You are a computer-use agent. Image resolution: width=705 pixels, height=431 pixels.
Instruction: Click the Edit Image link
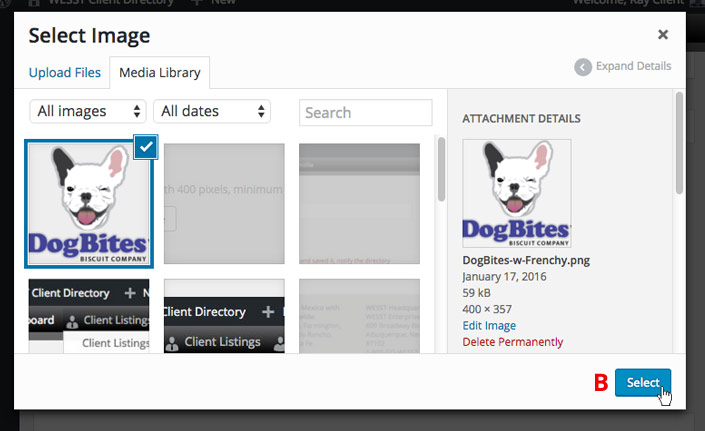[489, 325]
